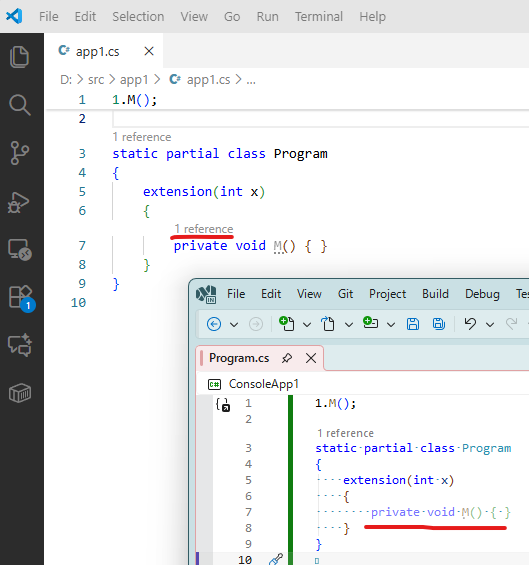Click New Project icon in Visual Studio
529x565 pixels.
click(287, 323)
